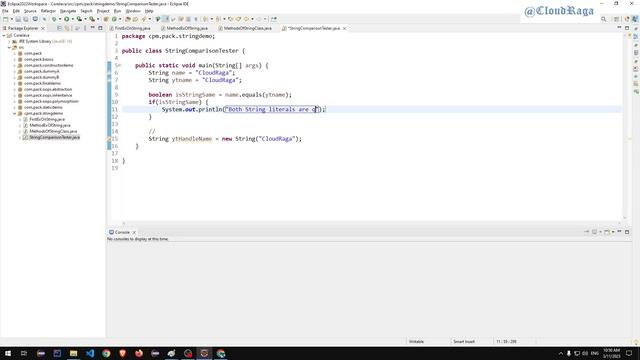Click line 15 in the editor code

225,139
